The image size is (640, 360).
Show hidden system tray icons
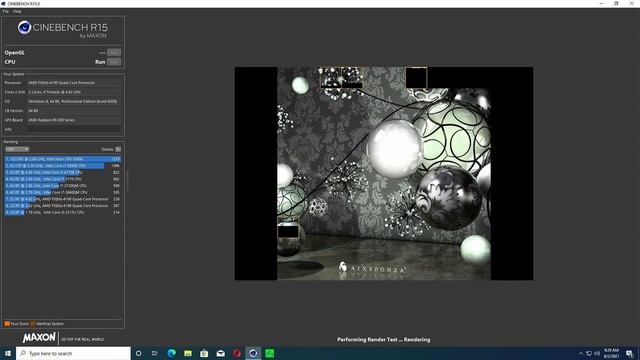(581, 353)
